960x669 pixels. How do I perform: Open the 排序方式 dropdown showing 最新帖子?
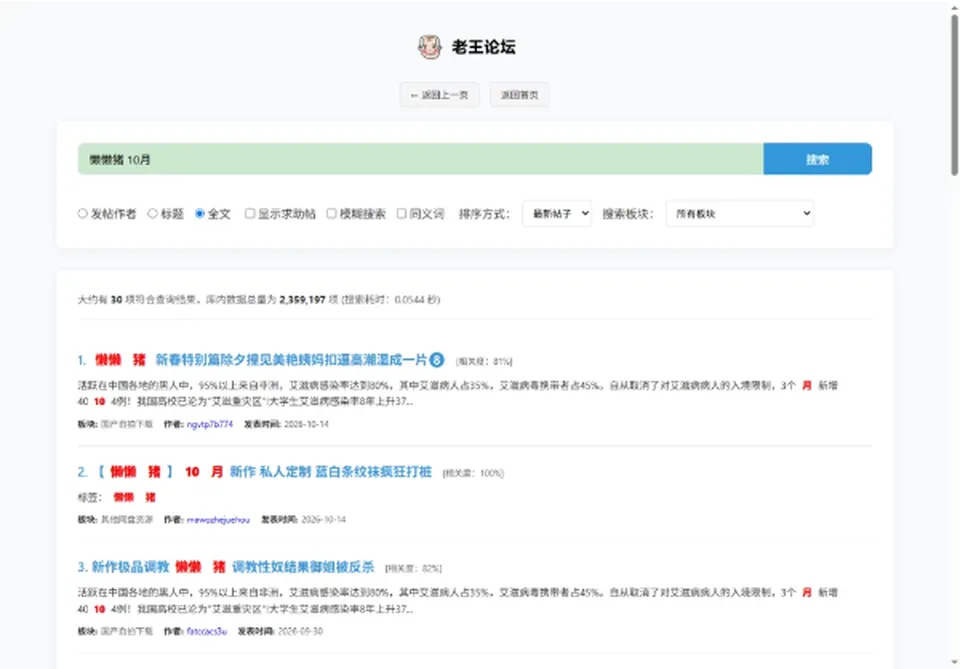[557, 214]
